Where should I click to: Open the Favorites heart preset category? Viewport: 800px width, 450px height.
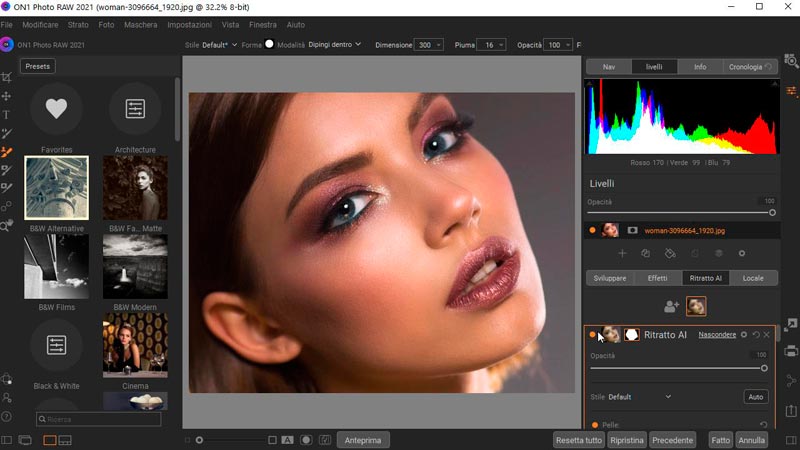click(x=56, y=108)
